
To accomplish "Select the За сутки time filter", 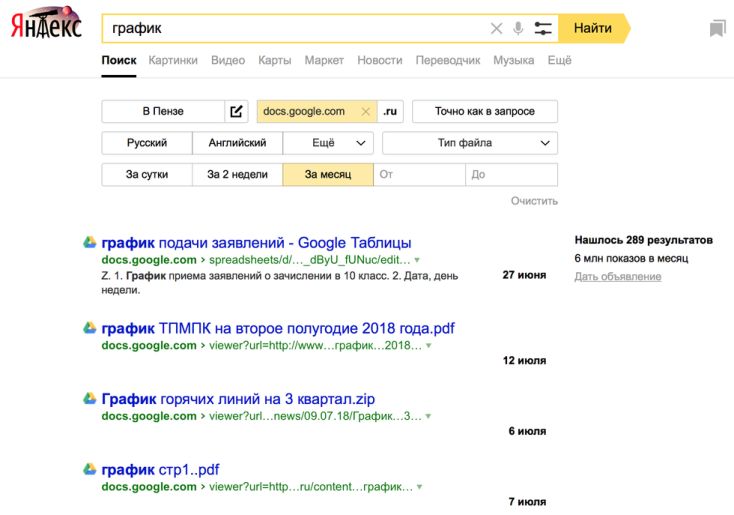I will pyautogui.click(x=147, y=174).
